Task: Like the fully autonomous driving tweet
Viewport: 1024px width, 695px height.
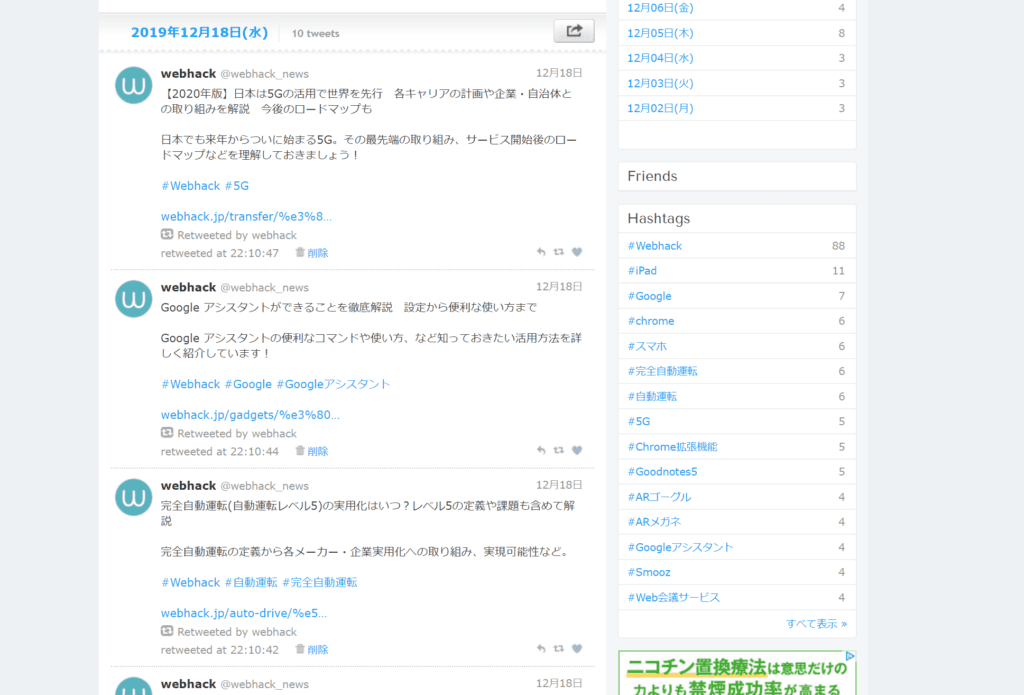Action: [577, 649]
